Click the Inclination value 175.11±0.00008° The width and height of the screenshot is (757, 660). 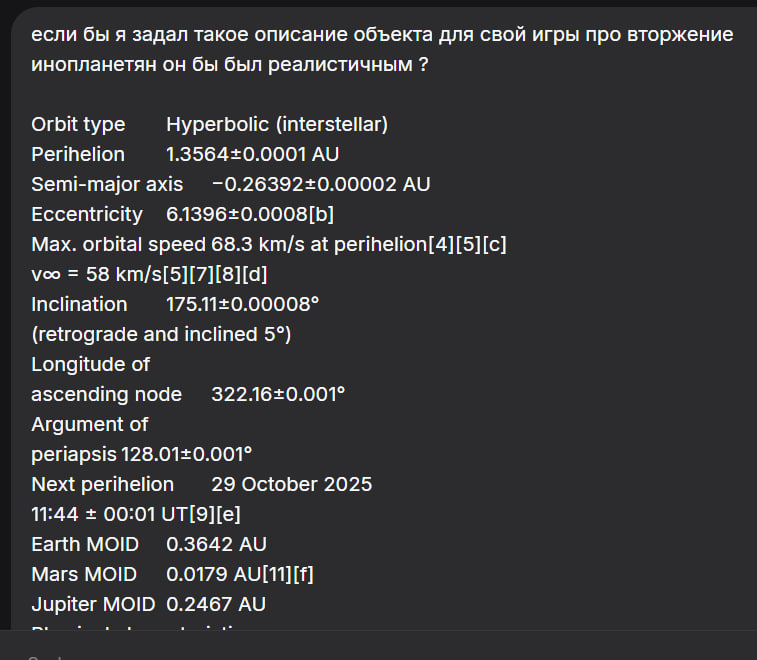pyautogui.click(x=242, y=304)
